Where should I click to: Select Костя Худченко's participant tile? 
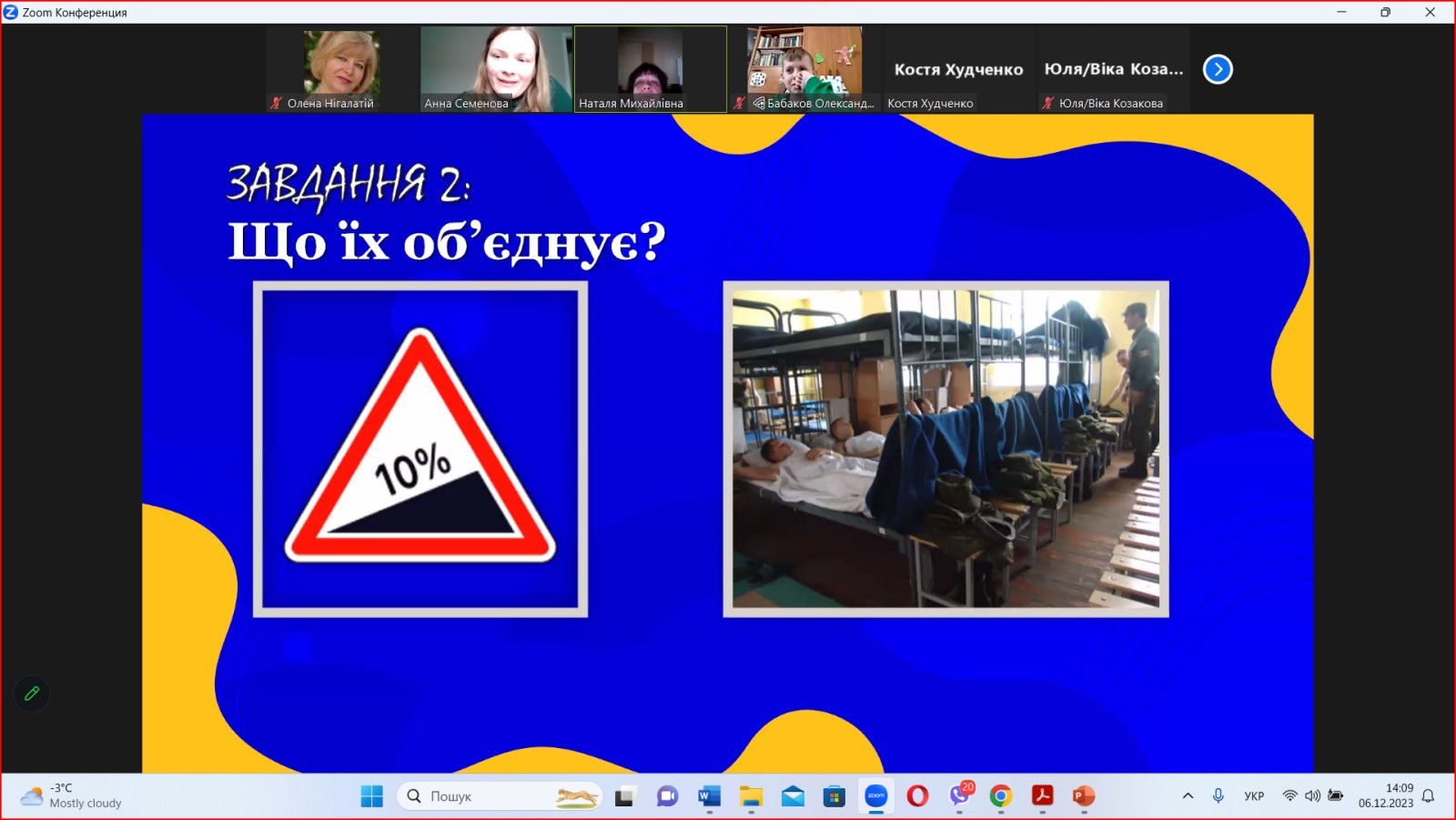point(958,69)
